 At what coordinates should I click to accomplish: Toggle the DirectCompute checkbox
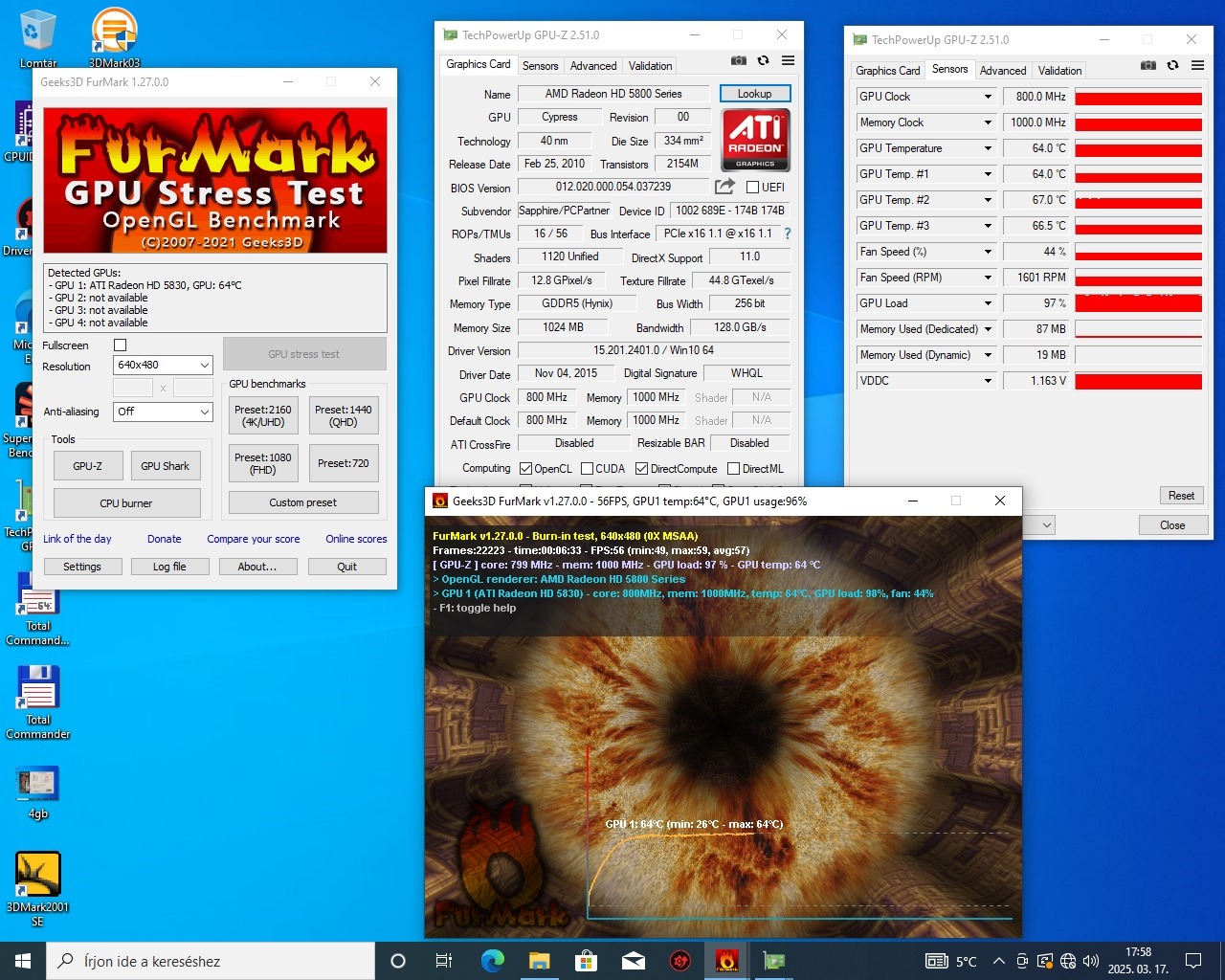click(641, 469)
